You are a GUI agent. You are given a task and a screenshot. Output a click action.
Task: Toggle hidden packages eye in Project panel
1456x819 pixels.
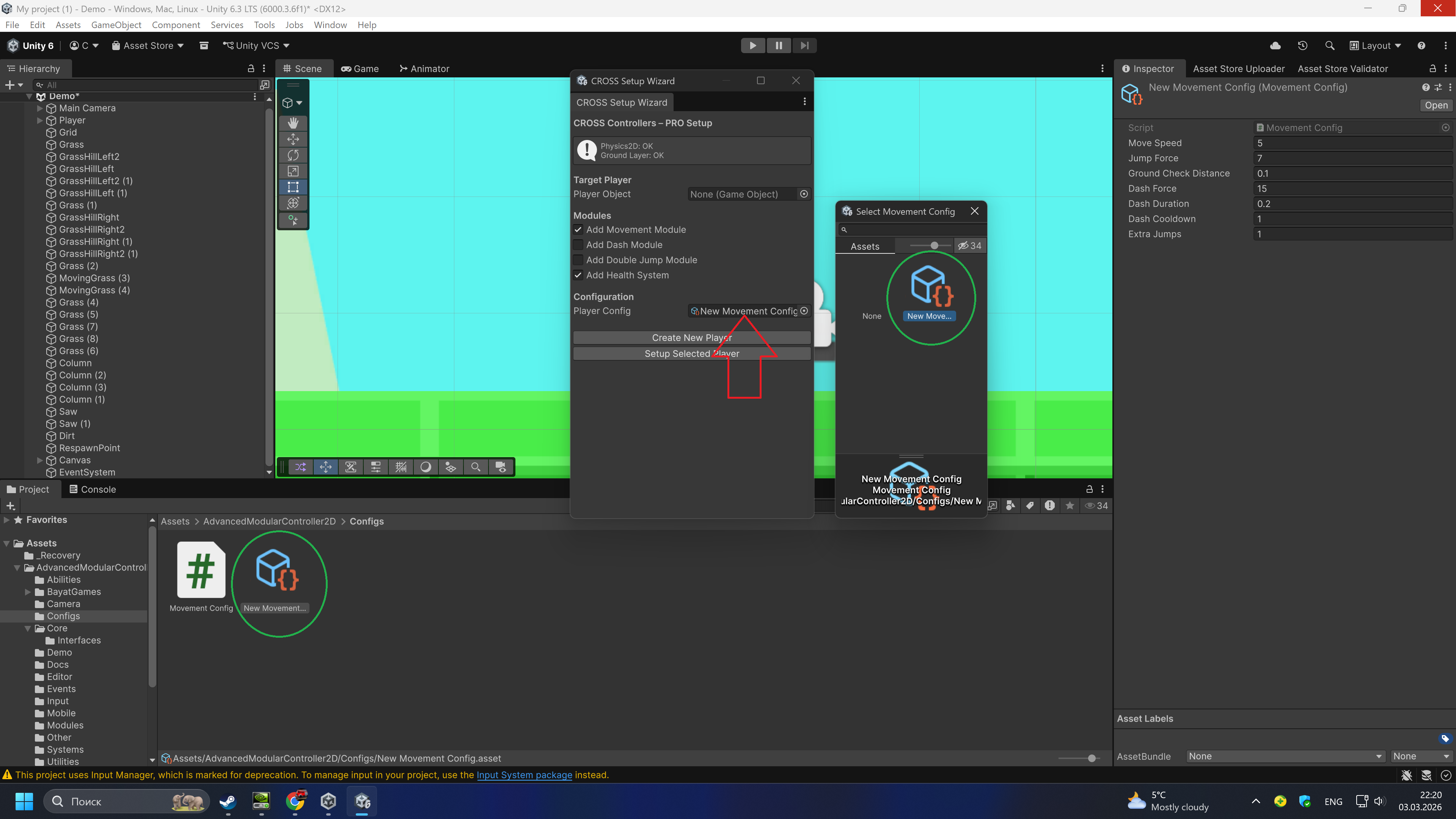[1096, 505]
